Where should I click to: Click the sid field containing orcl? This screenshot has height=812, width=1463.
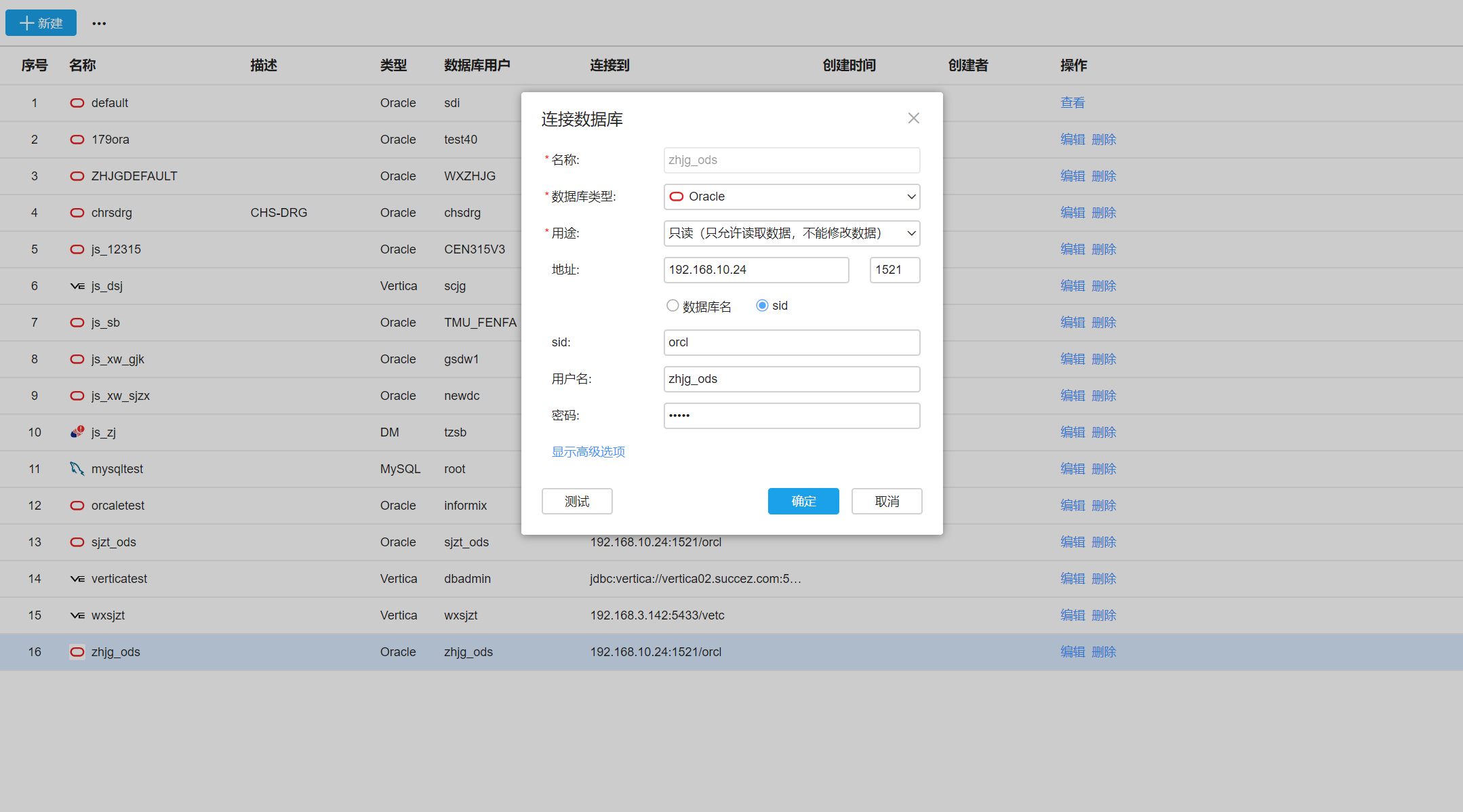(x=792, y=342)
